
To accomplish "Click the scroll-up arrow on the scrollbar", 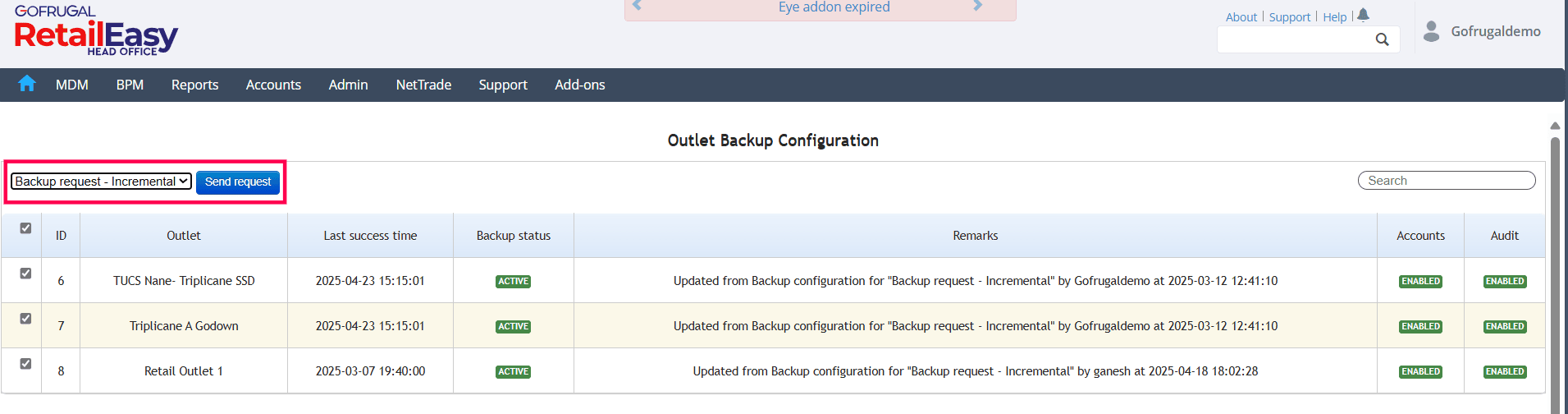I will click(x=1555, y=126).
